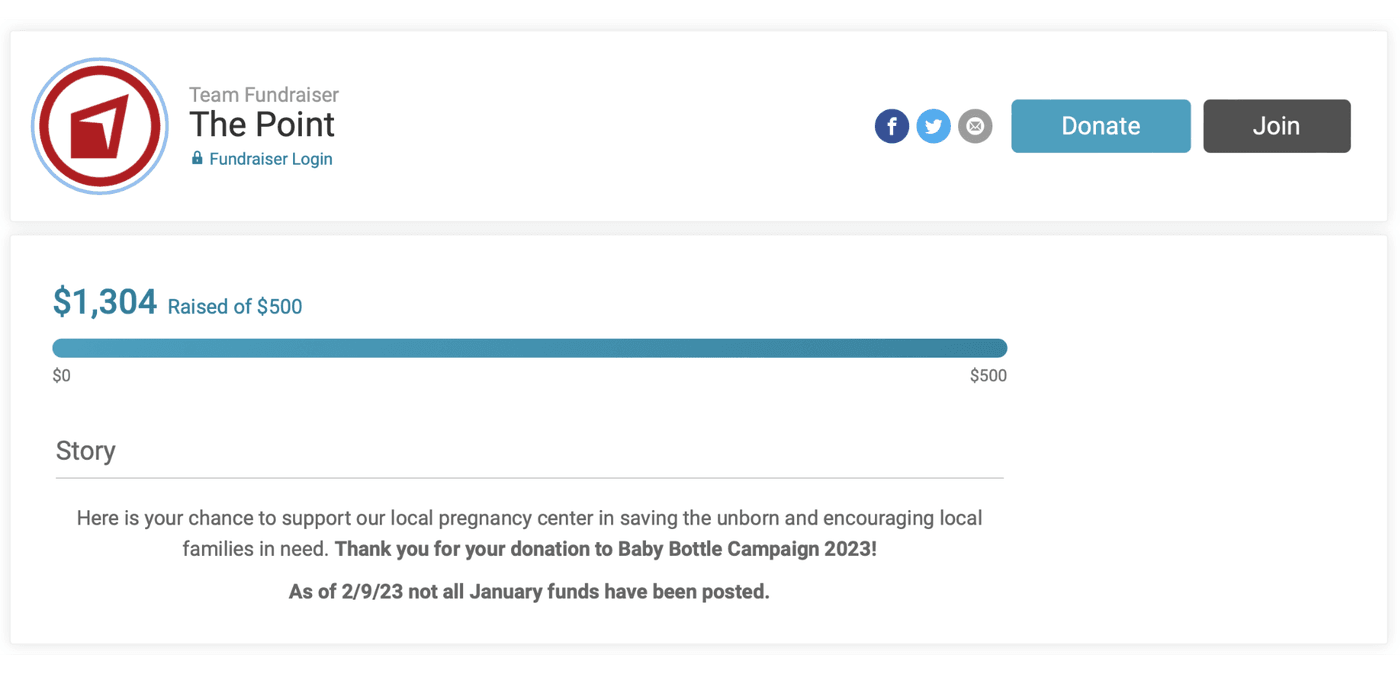The height and width of the screenshot is (674, 1400).
Task: Click the divider line under Story
Action: point(529,478)
